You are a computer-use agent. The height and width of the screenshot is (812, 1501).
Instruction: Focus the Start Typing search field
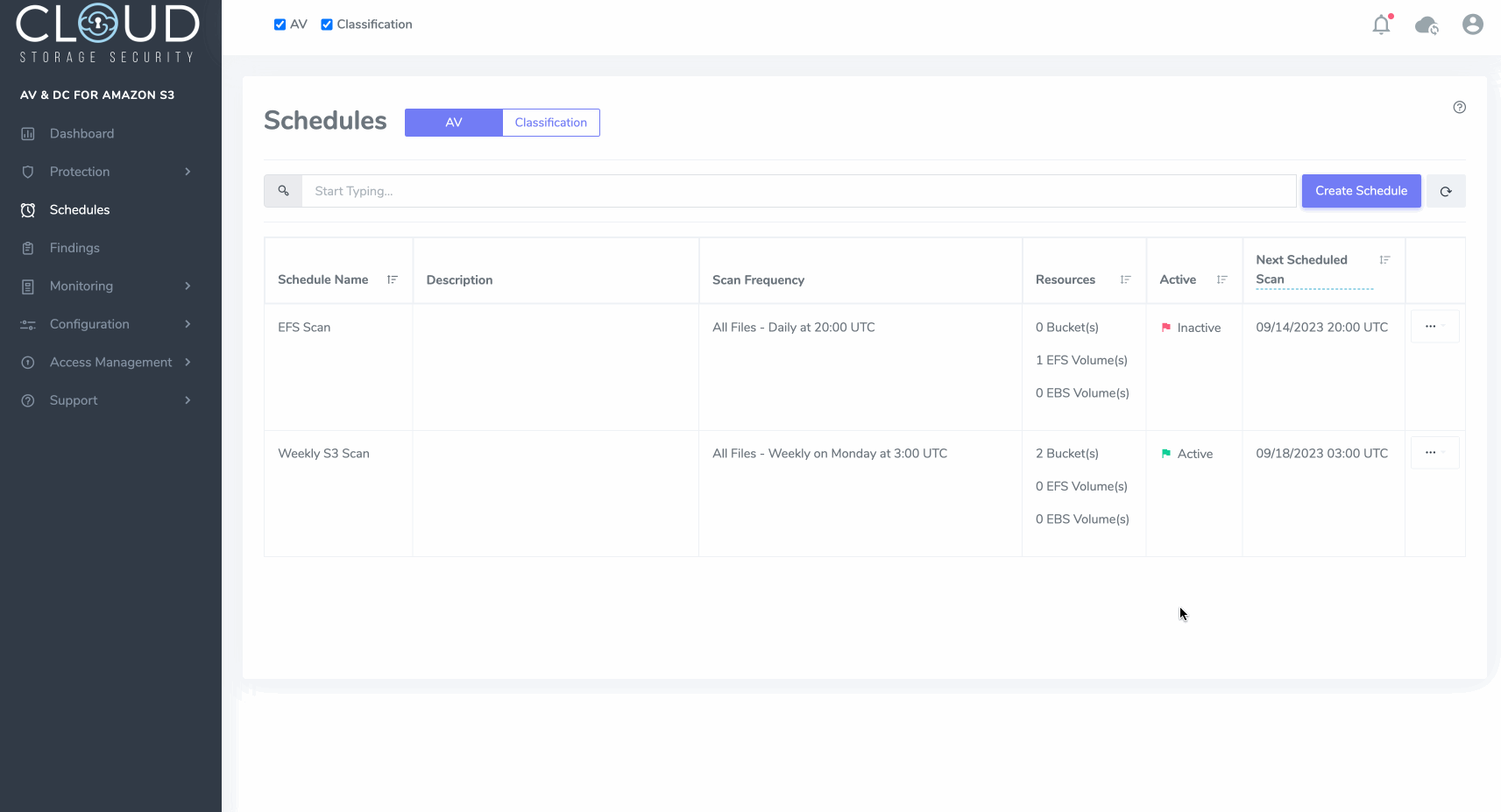797,191
